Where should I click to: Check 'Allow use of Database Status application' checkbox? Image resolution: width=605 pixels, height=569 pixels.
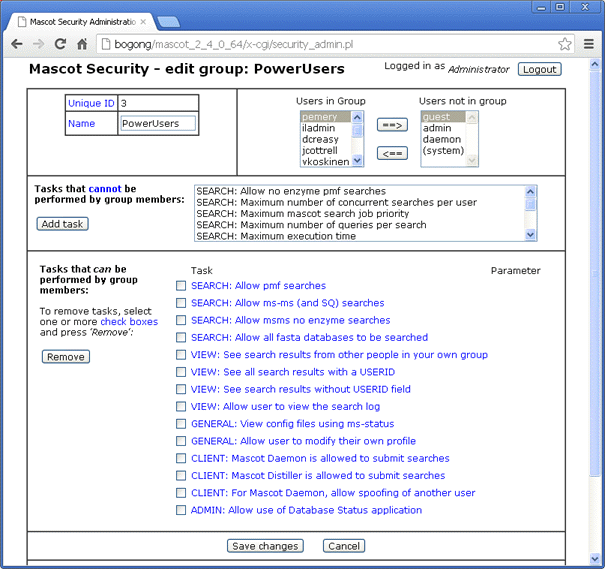point(181,510)
